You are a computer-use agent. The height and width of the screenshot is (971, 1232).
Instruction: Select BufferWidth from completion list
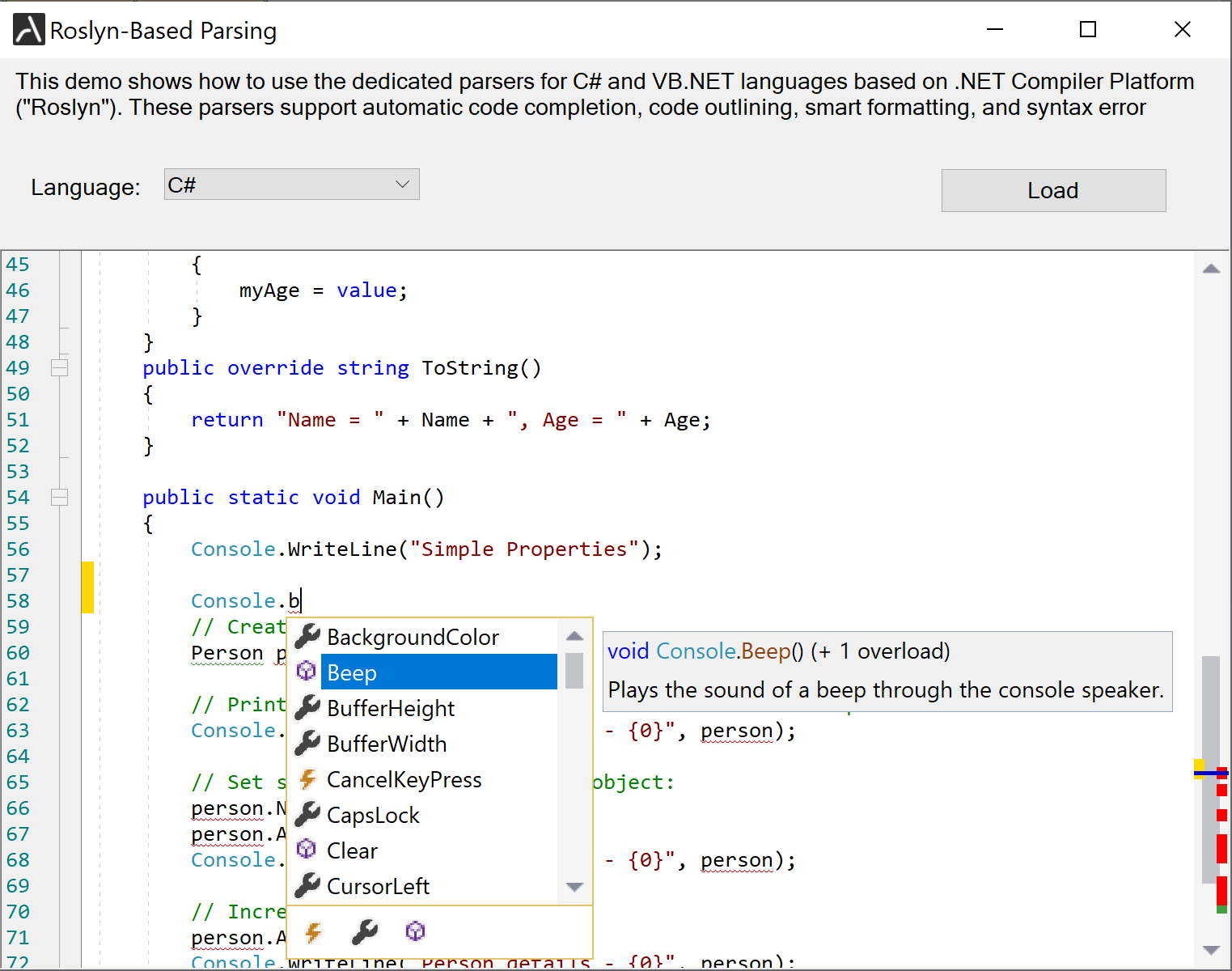pyautogui.click(x=387, y=744)
